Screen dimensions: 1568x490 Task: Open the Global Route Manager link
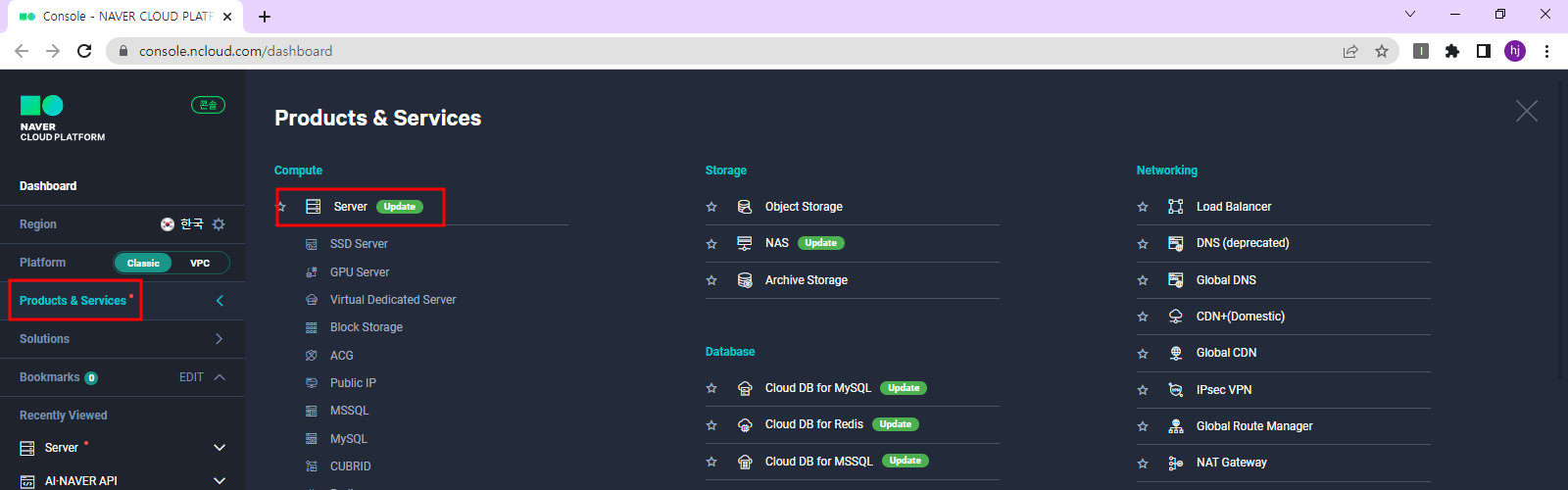tap(1254, 426)
